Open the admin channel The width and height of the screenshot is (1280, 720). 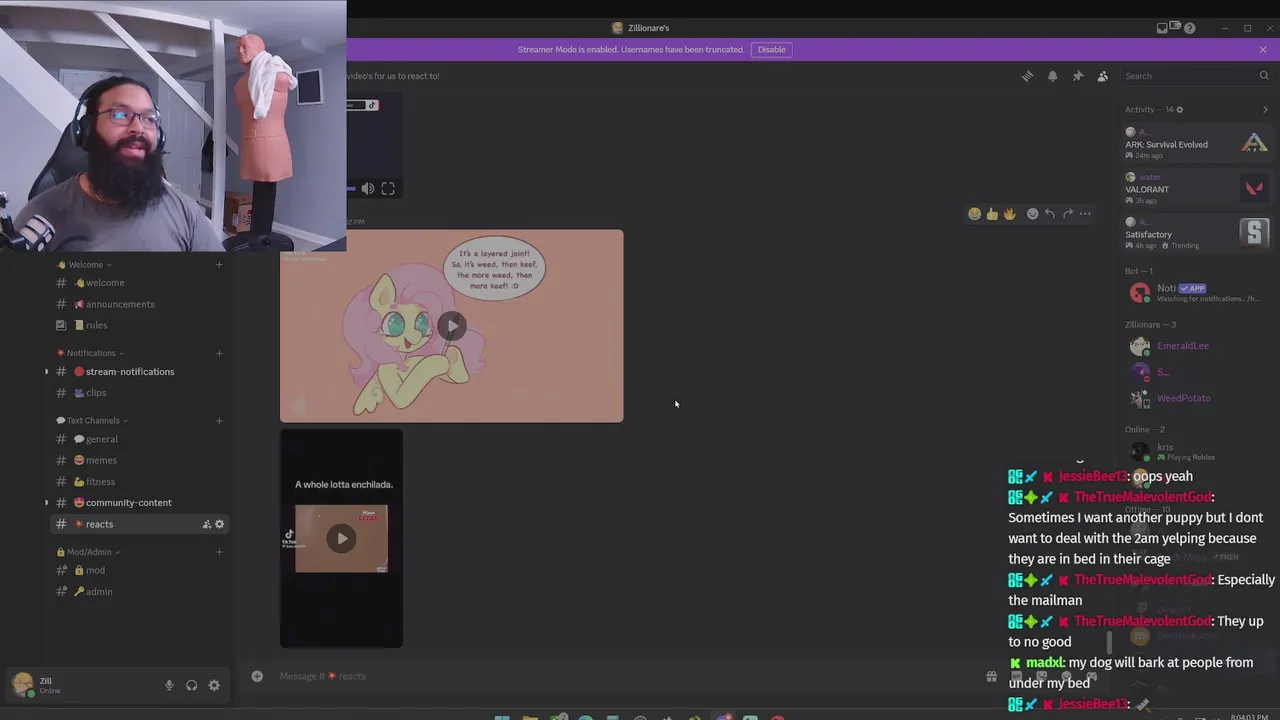pos(140,592)
